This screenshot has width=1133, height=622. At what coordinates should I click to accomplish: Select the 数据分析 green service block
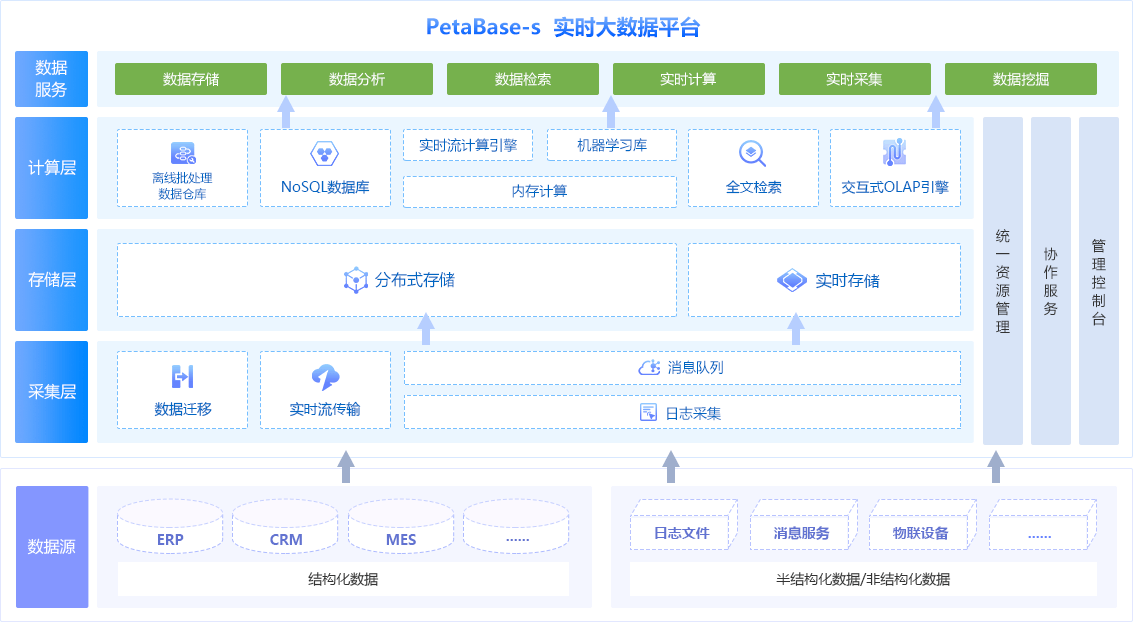click(x=357, y=79)
